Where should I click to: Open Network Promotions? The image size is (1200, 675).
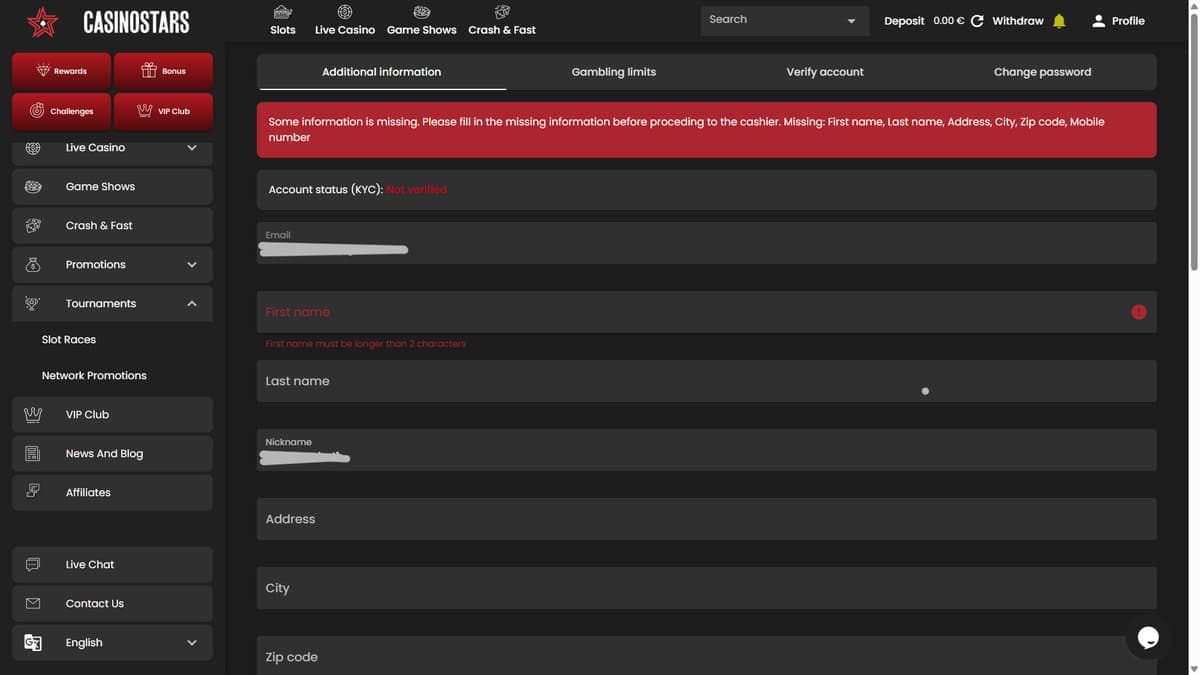pyautogui.click(x=94, y=376)
